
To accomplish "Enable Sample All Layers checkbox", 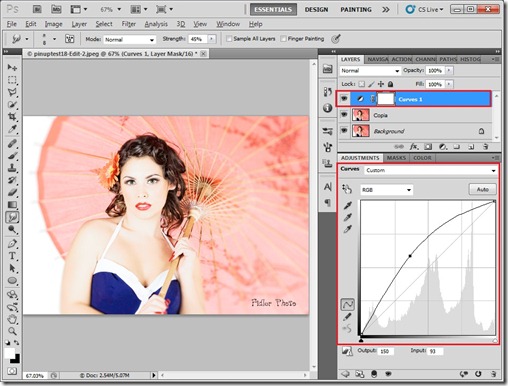I will click(x=229, y=39).
